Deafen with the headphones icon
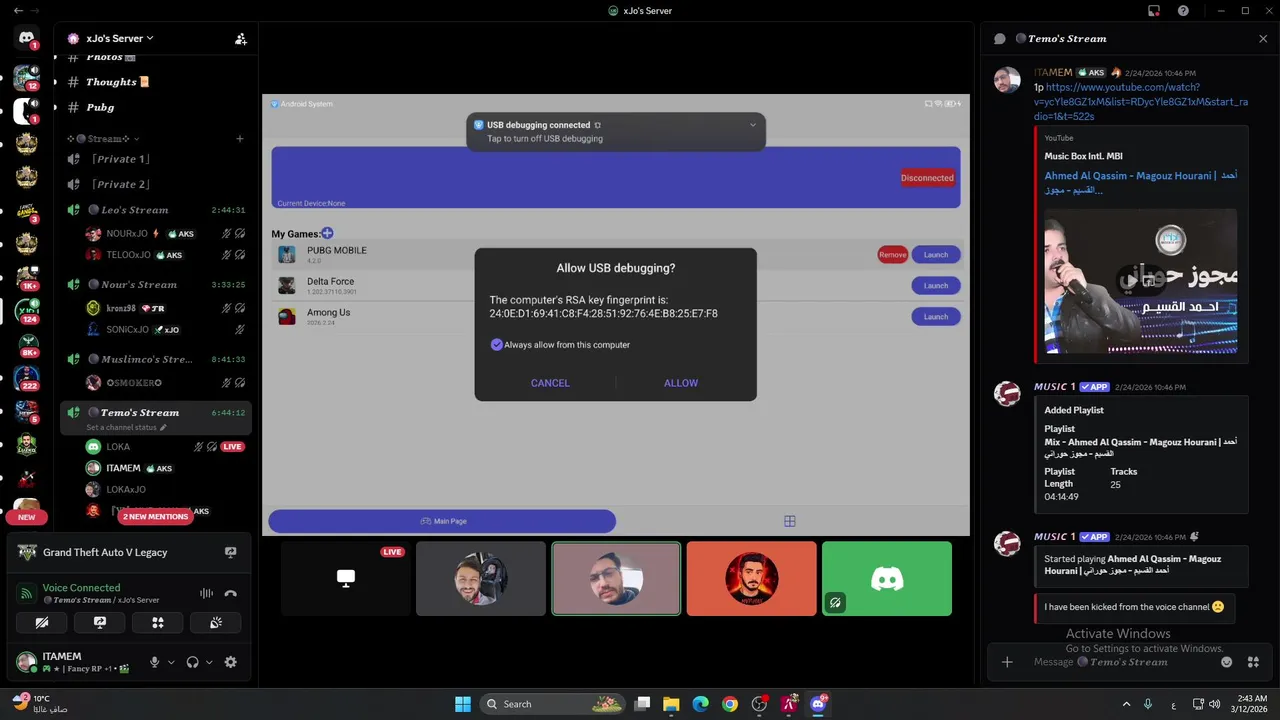This screenshot has width=1280, height=720. click(192, 662)
